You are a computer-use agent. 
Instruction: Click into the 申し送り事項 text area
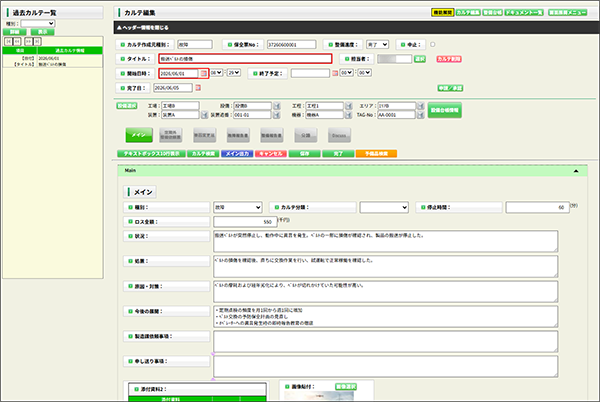(385, 366)
